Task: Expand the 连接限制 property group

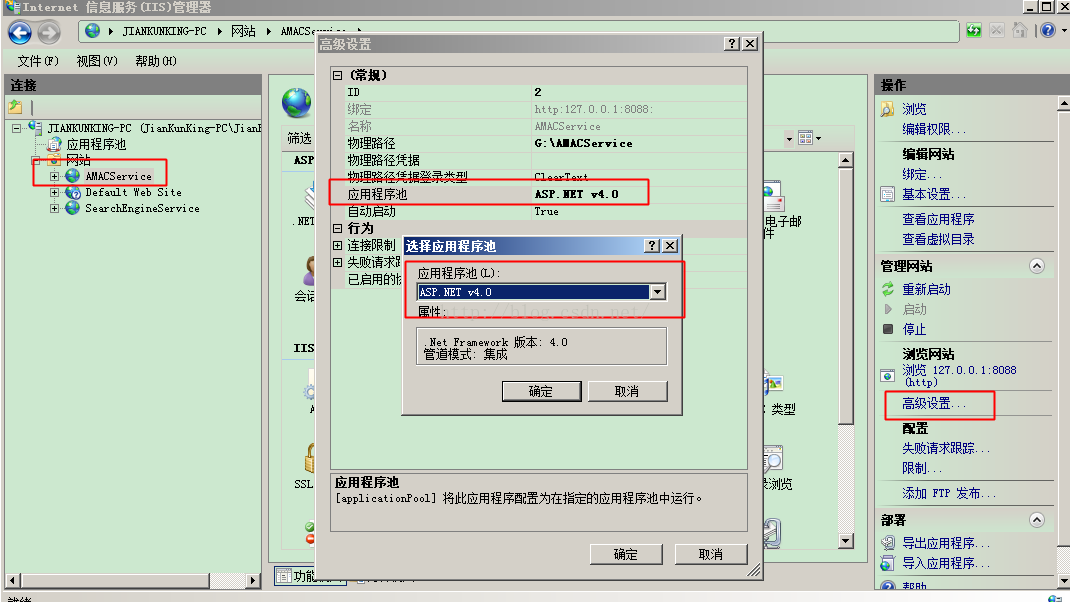Action: (x=337, y=245)
